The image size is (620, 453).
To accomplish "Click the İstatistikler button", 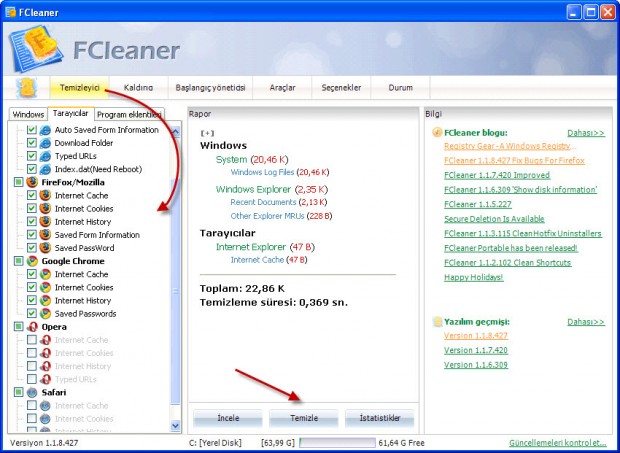I will point(380,418).
